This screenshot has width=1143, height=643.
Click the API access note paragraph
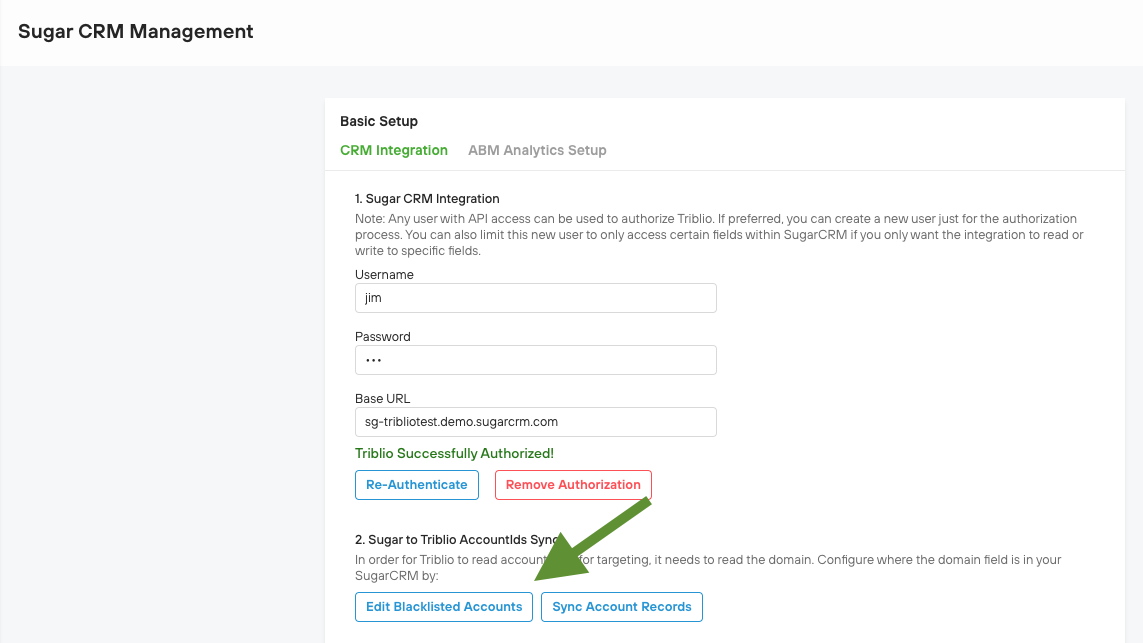[719, 235]
